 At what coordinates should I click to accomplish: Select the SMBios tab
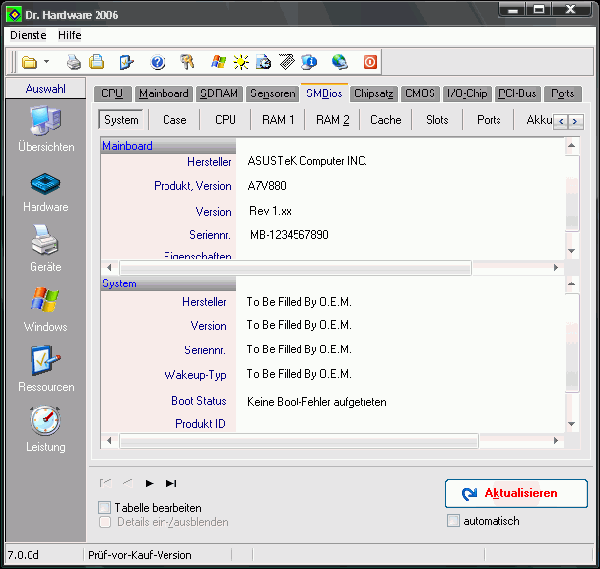click(x=324, y=93)
